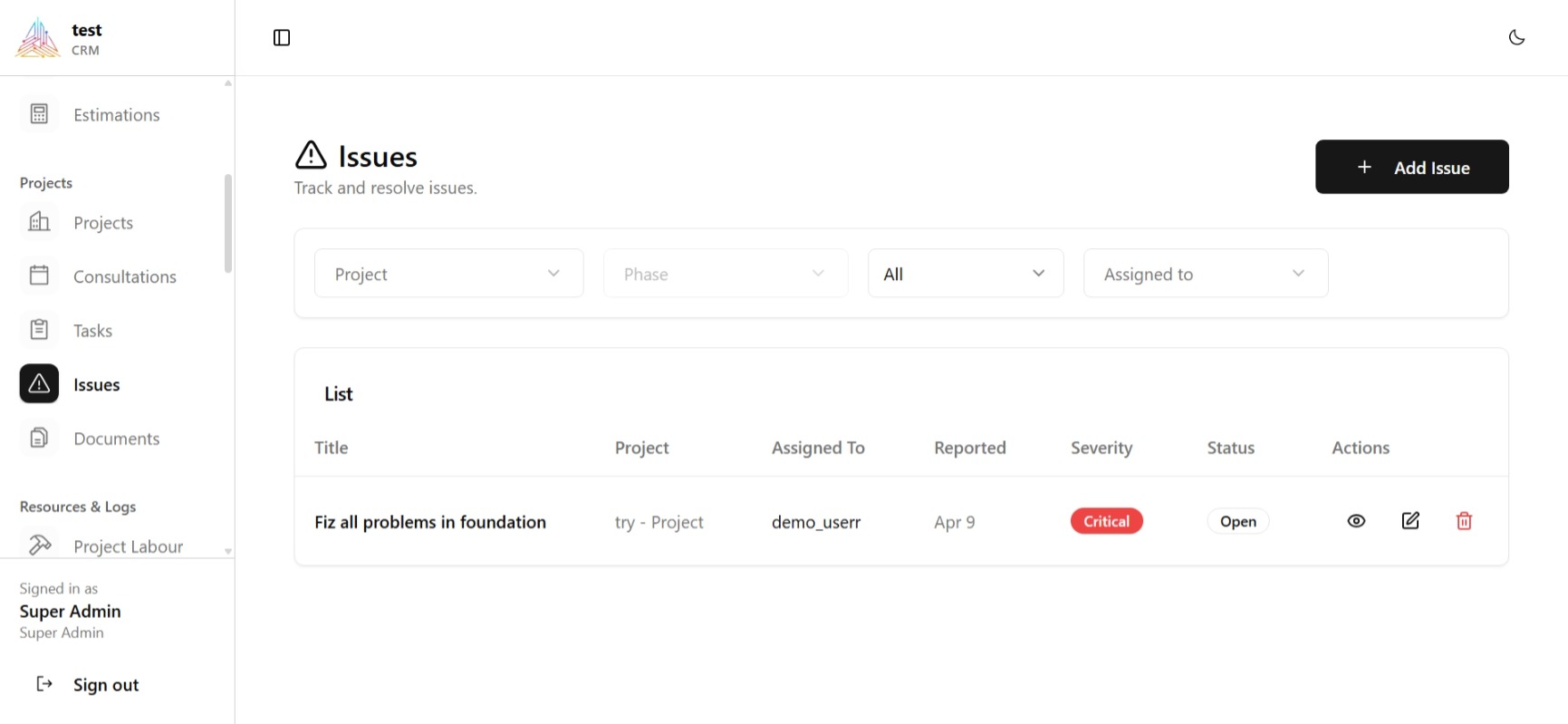The image size is (1568, 724).
Task: Click the Issues warning triangle sidebar icon
Action: click(x=39, y=384)
